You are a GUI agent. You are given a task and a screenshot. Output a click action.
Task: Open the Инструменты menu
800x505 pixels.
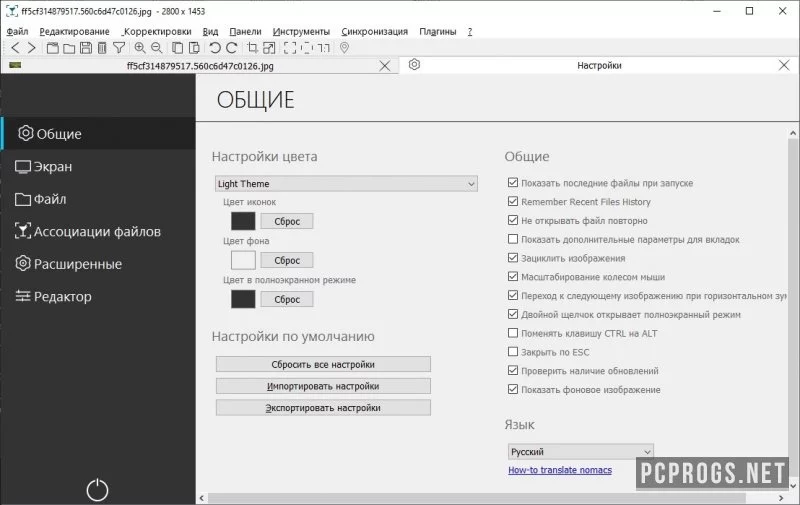tap(301, 32)
